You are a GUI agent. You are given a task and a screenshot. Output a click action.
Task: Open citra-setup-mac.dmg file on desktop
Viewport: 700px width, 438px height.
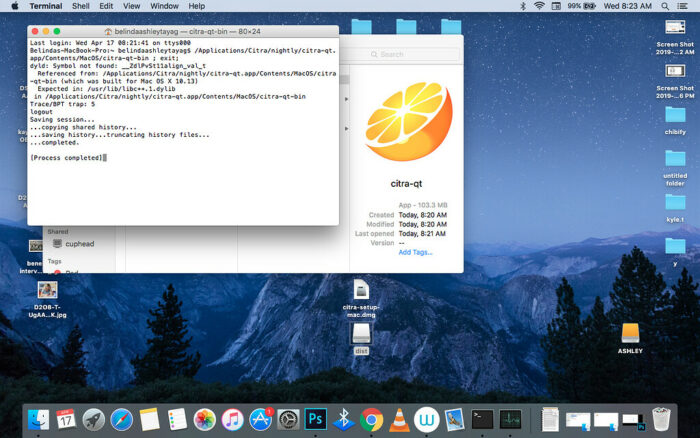coord(361,297)
